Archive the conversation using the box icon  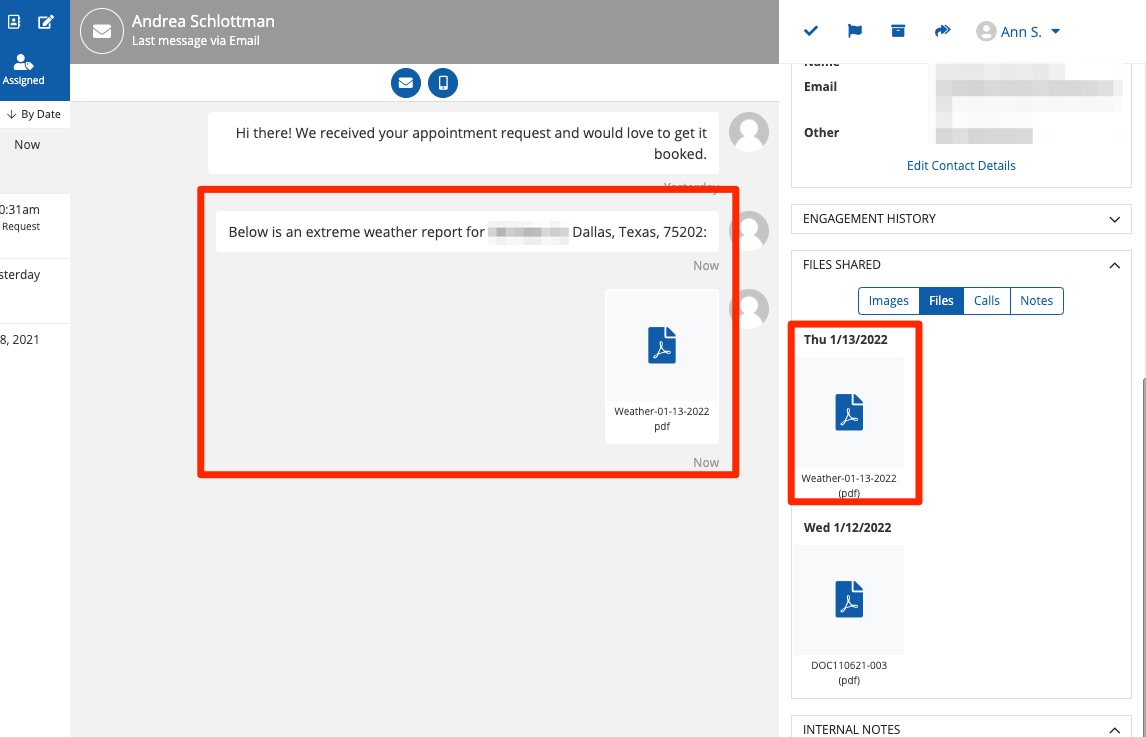tap(898, 32)
